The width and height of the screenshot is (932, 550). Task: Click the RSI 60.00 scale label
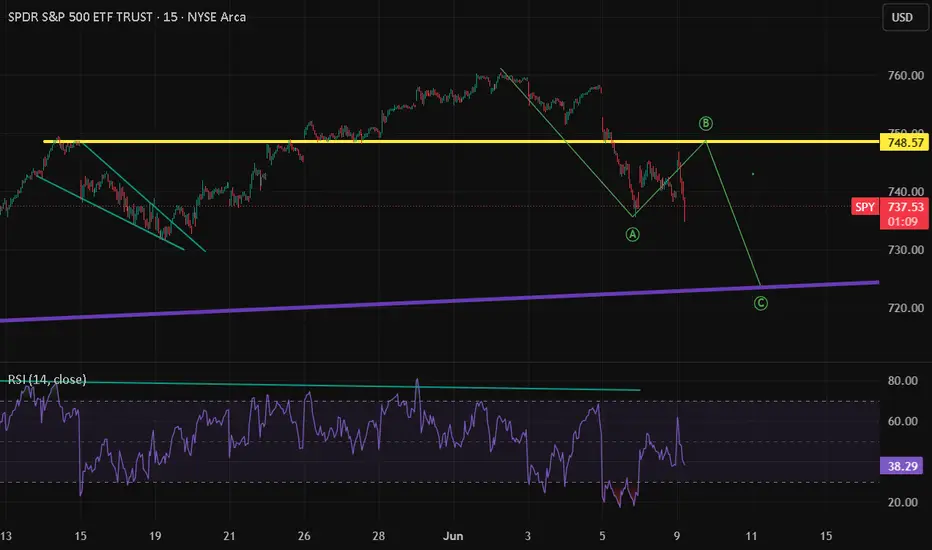tap(902, 421)
